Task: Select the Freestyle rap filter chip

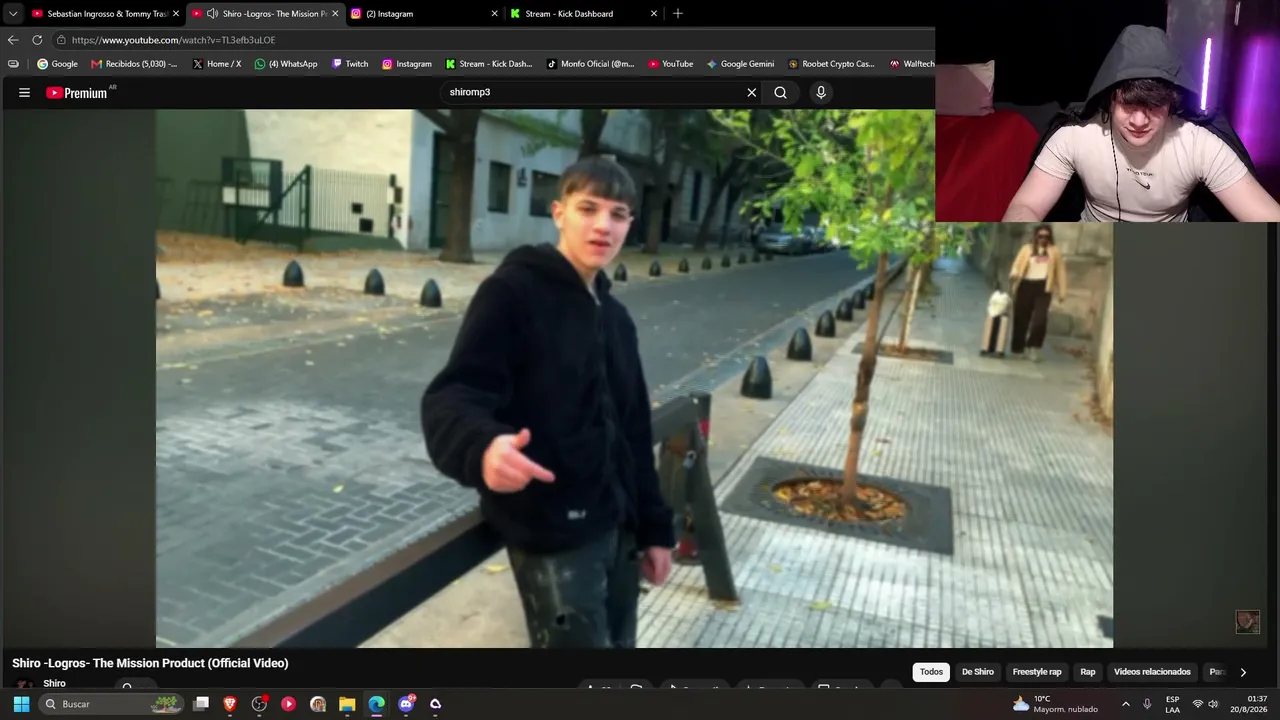Action: click(1037, 672)
